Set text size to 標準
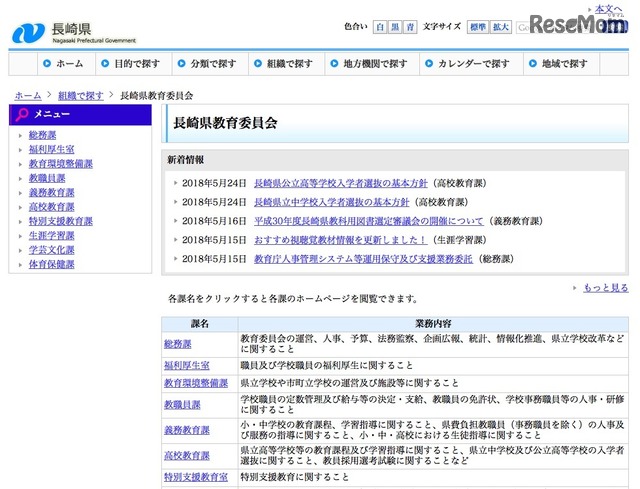The height and width of the screenshot is (489, 640). pos(480,27)
